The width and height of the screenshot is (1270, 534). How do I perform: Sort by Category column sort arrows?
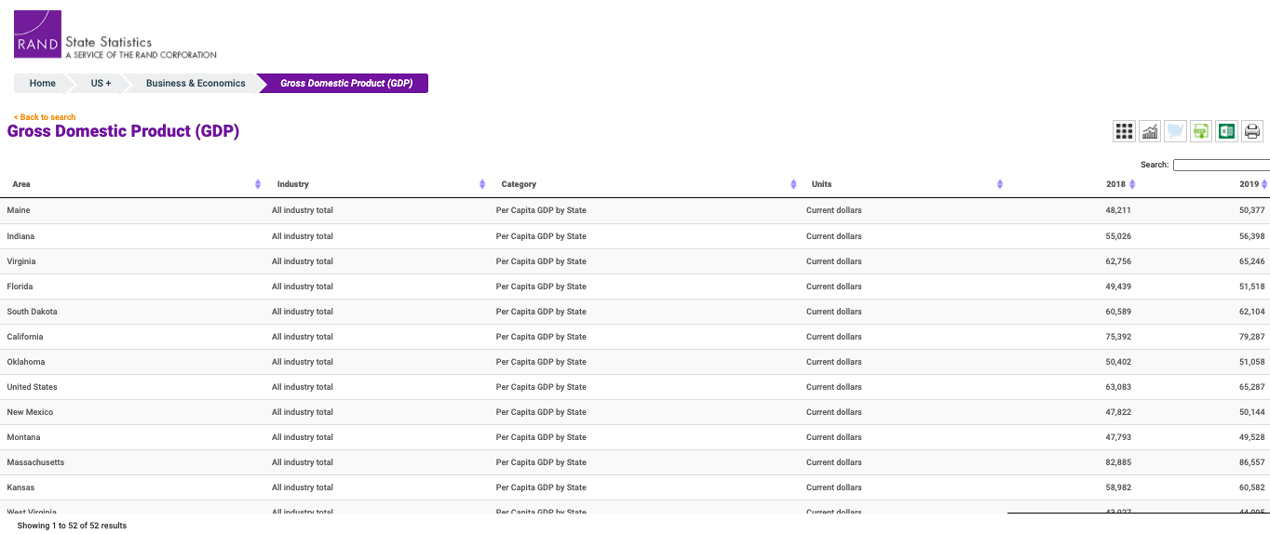[x=793, y=184]
